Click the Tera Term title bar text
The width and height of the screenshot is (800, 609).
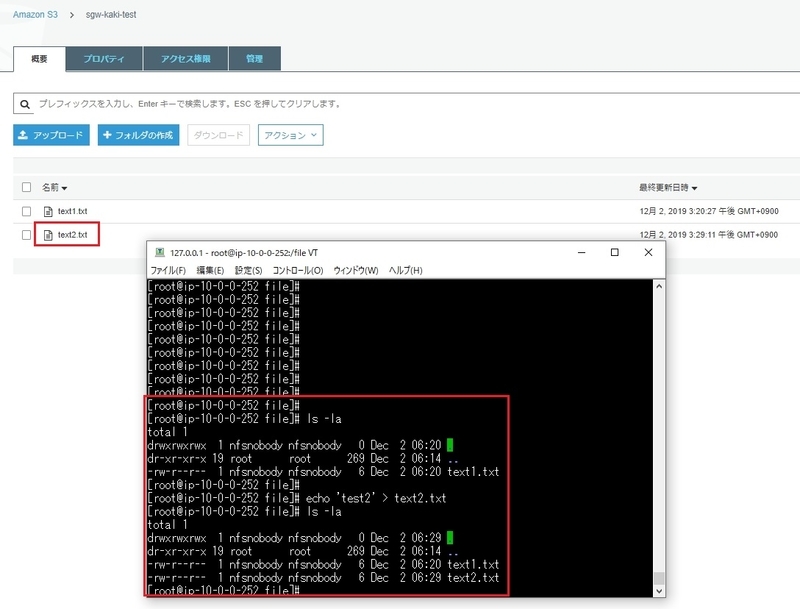[244, 252]
